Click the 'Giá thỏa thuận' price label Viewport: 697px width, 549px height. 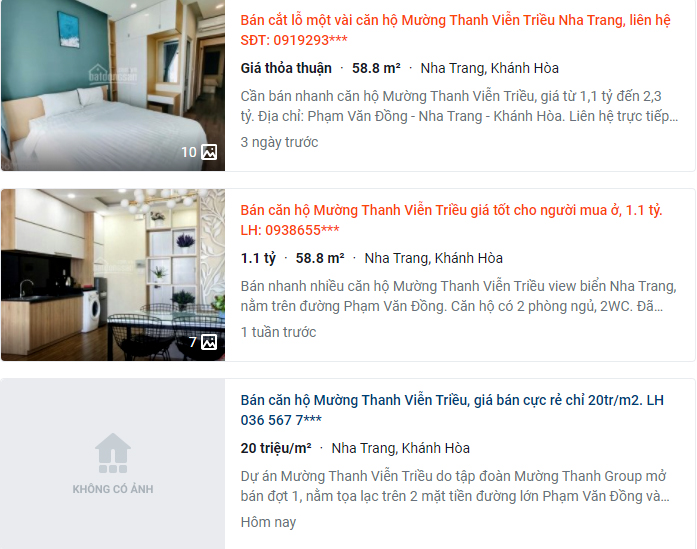(286, 68)
